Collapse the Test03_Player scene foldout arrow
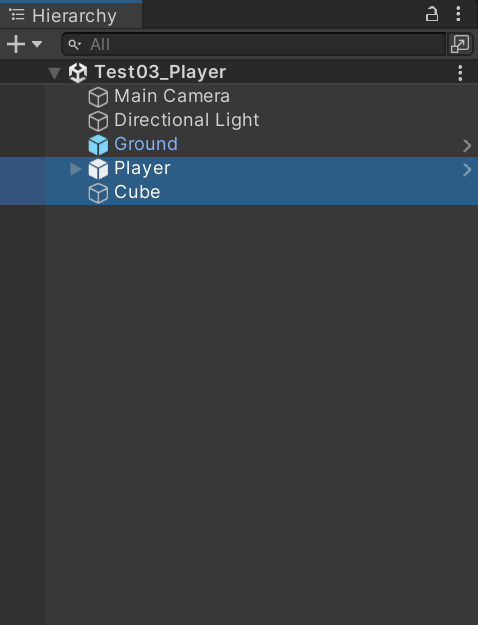This screenshot has width=478, height=625. click(54, 73)
